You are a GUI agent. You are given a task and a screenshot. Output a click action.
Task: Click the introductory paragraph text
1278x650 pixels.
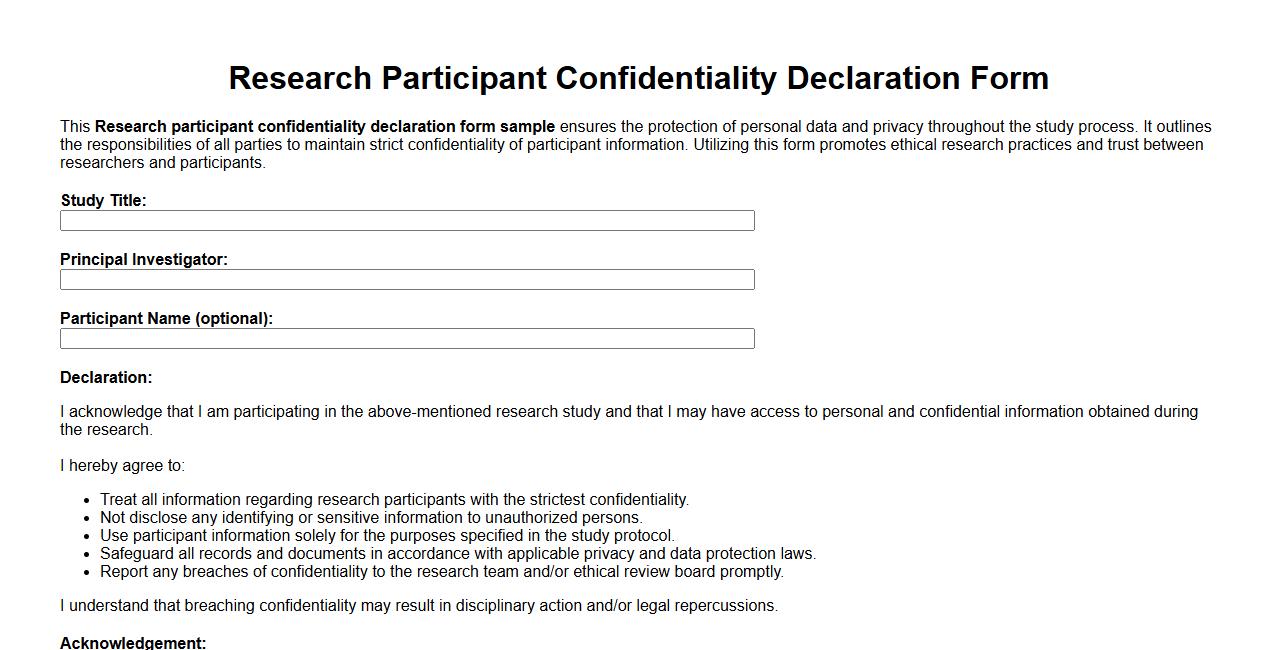click(x=635, y=143)
